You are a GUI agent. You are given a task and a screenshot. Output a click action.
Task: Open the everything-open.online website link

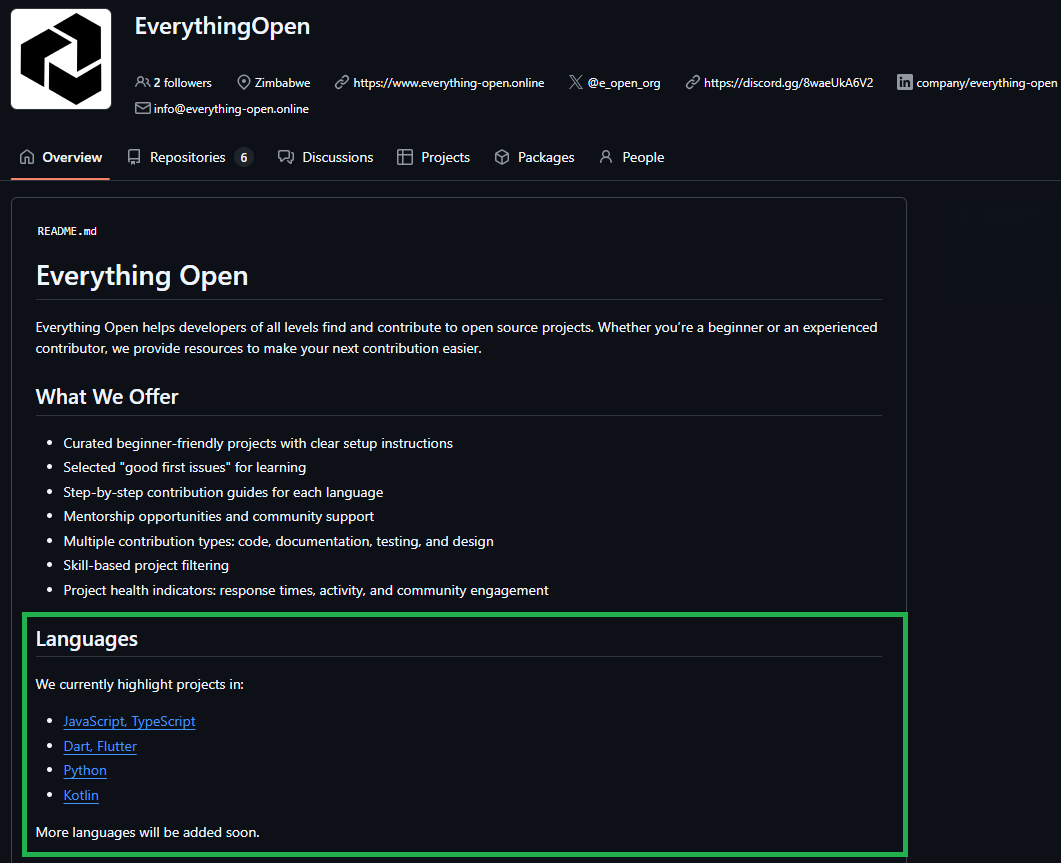coord(448,83)
